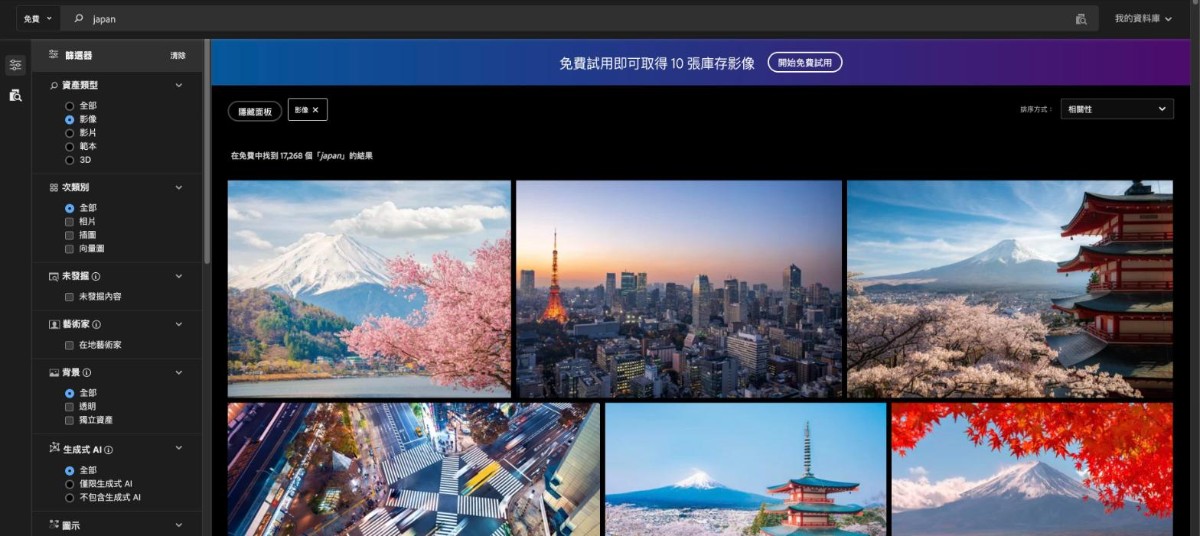Open the info icon next to 未發掘
Screen dimensions: 1200x536
coord(96,276)
